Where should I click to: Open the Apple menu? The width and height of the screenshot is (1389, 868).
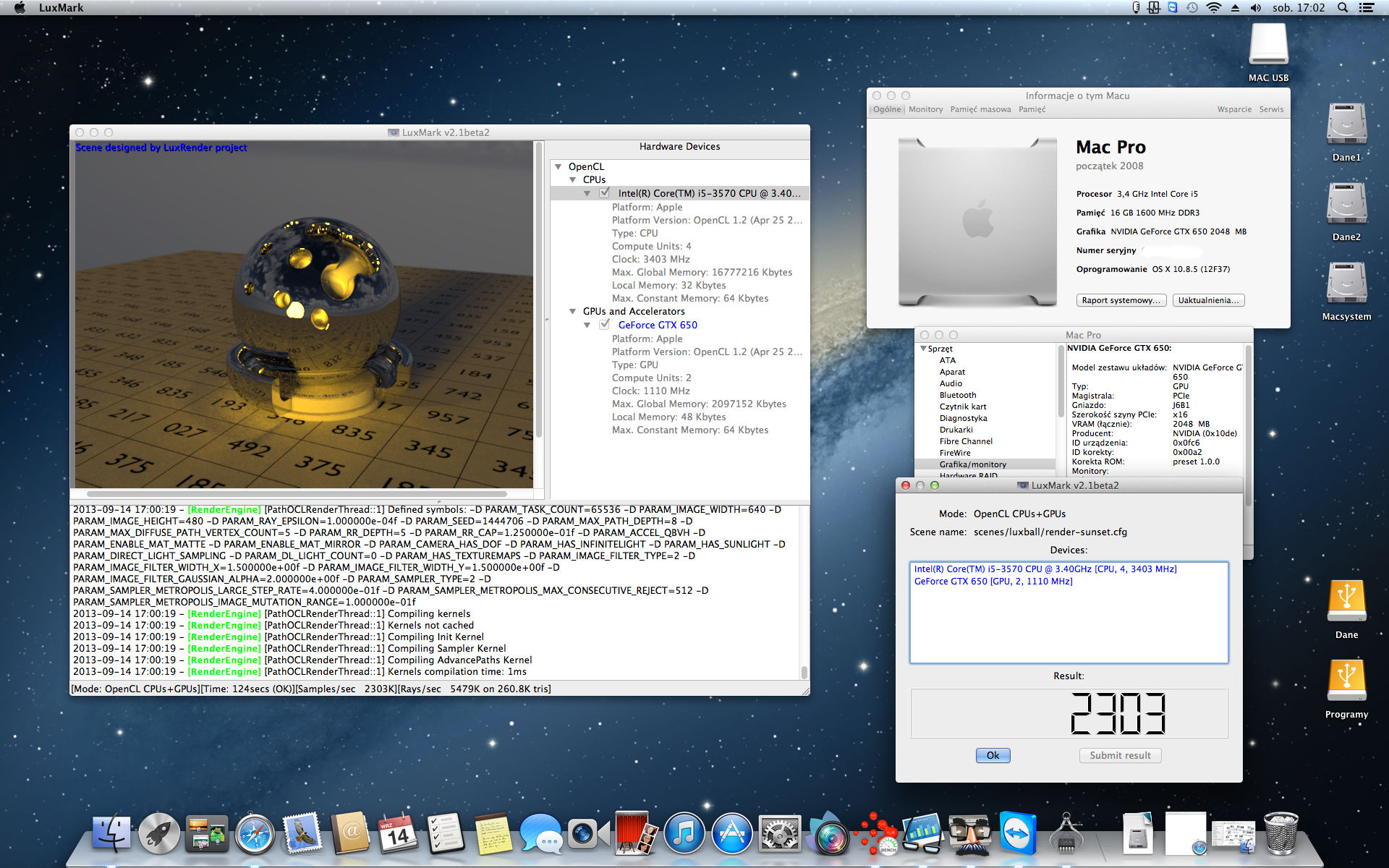pos(20,7)
